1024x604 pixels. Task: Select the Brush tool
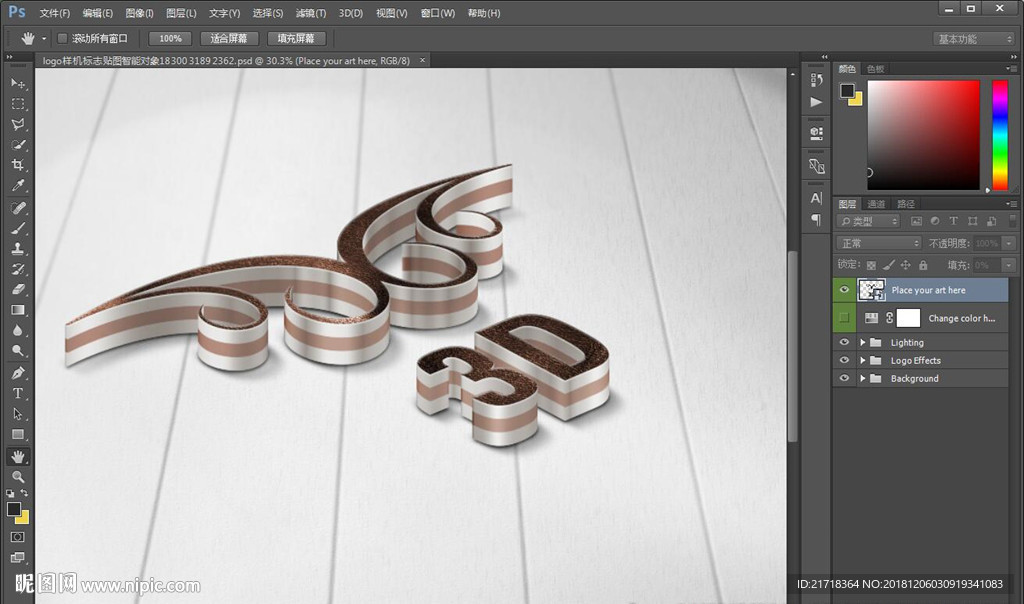pos(18,228)
